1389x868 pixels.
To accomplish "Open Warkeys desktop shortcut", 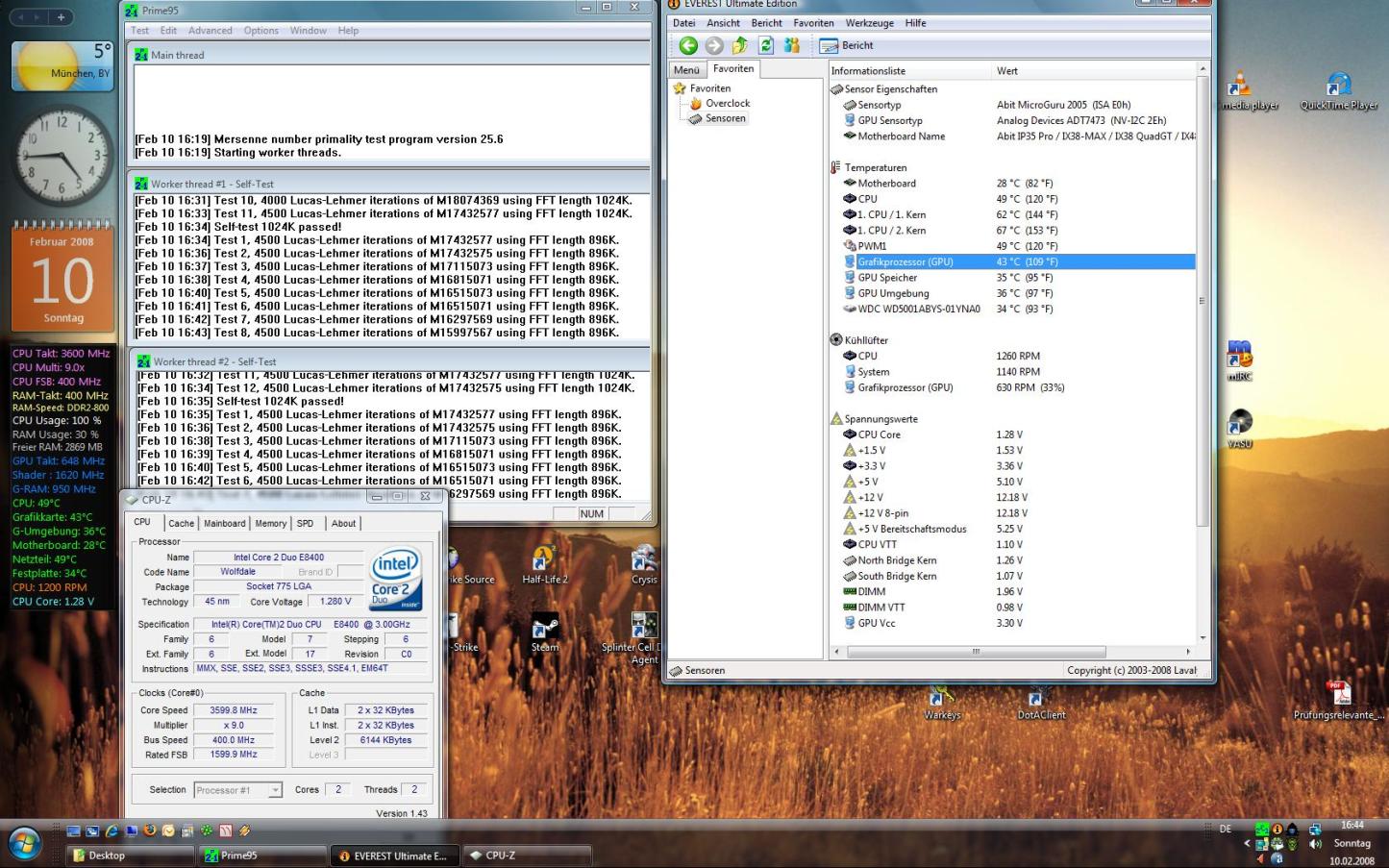I will tap(942, 702).
